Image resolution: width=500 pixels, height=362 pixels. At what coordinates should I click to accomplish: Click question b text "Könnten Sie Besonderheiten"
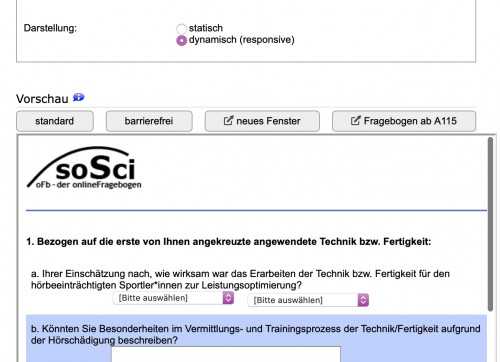coord(106,329)
